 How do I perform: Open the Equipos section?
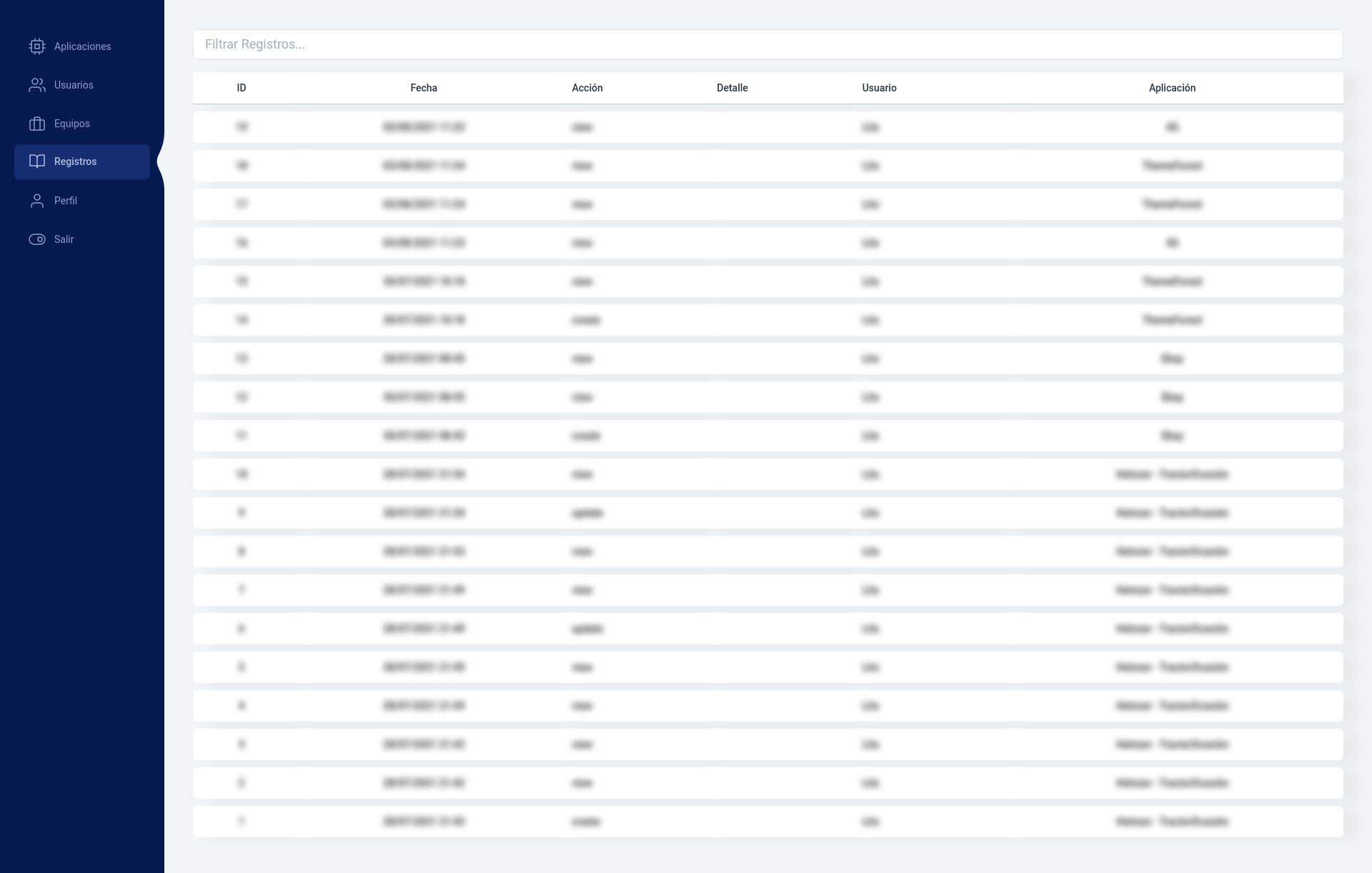click(x=82, y=124)
